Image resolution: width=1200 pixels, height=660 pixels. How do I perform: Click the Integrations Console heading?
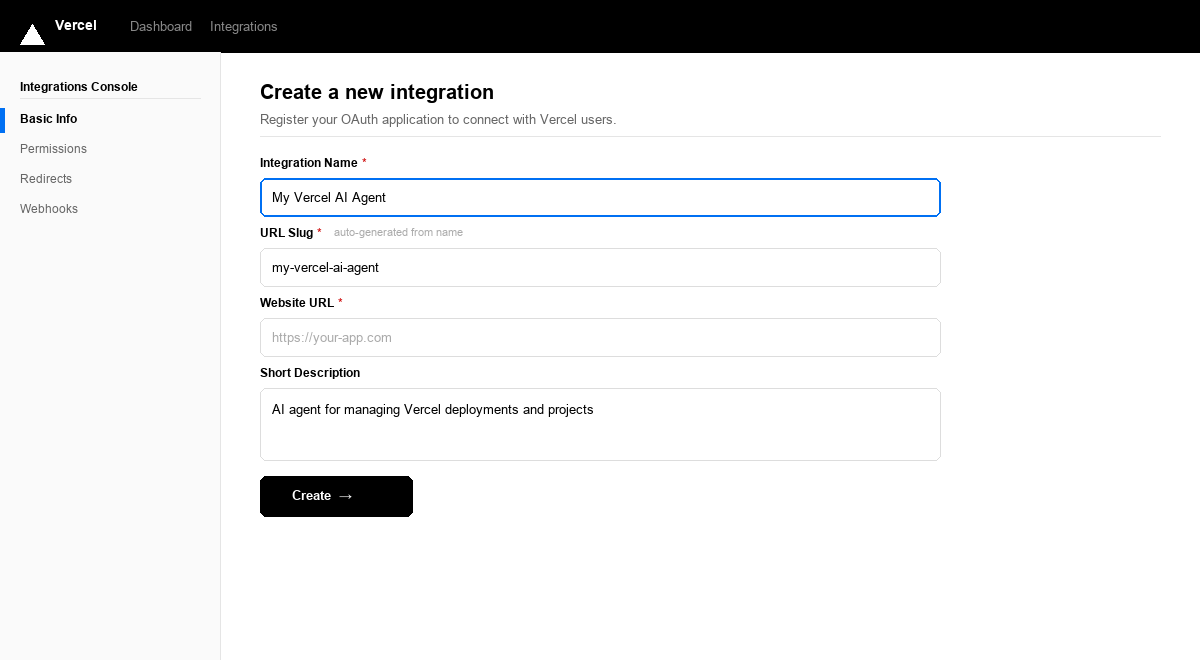click(78, 87)
